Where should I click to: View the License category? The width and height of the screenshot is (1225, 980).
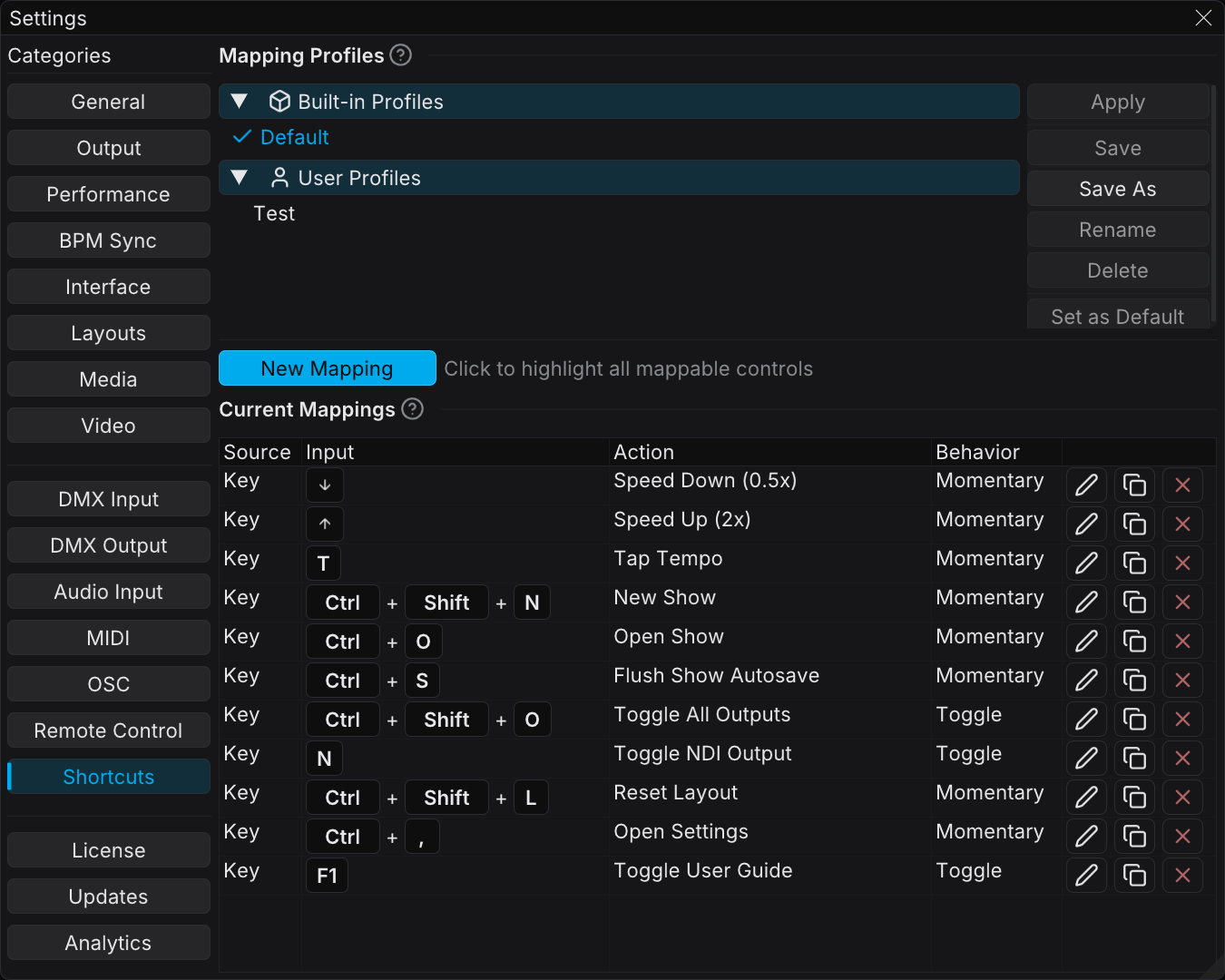click(109, 850)
